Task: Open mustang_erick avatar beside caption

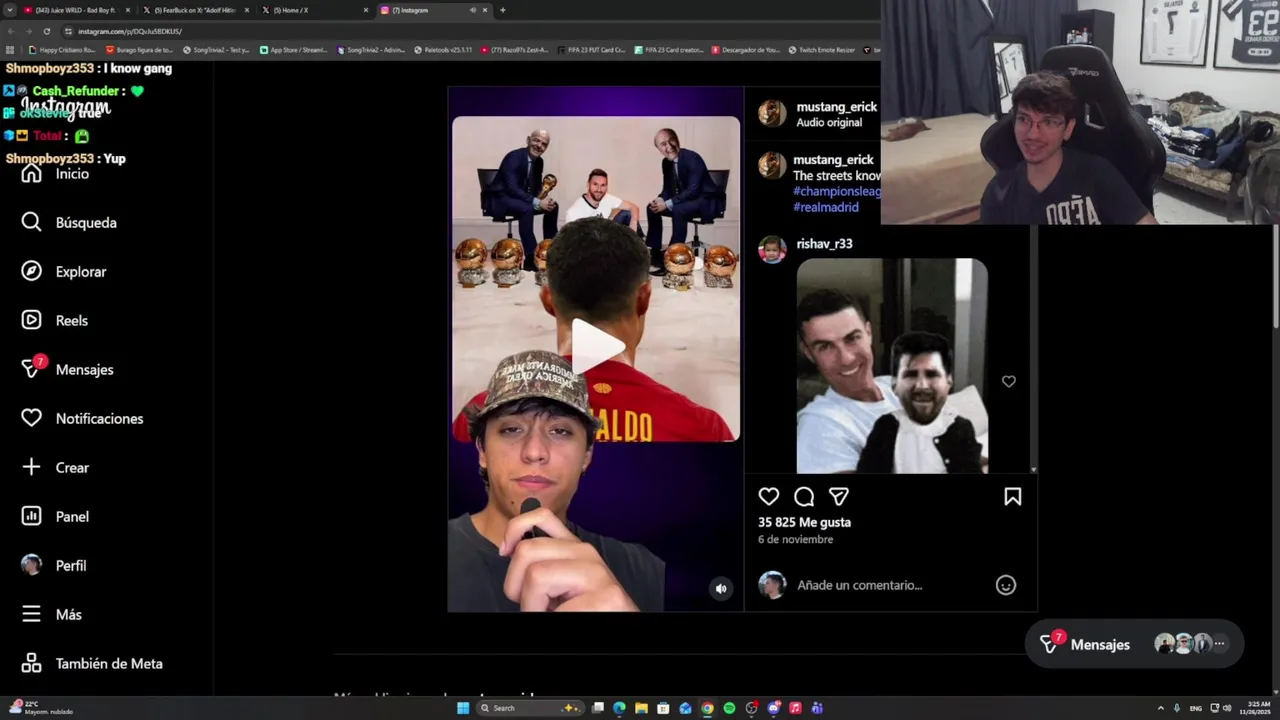Action: click(x=772, y=165)
